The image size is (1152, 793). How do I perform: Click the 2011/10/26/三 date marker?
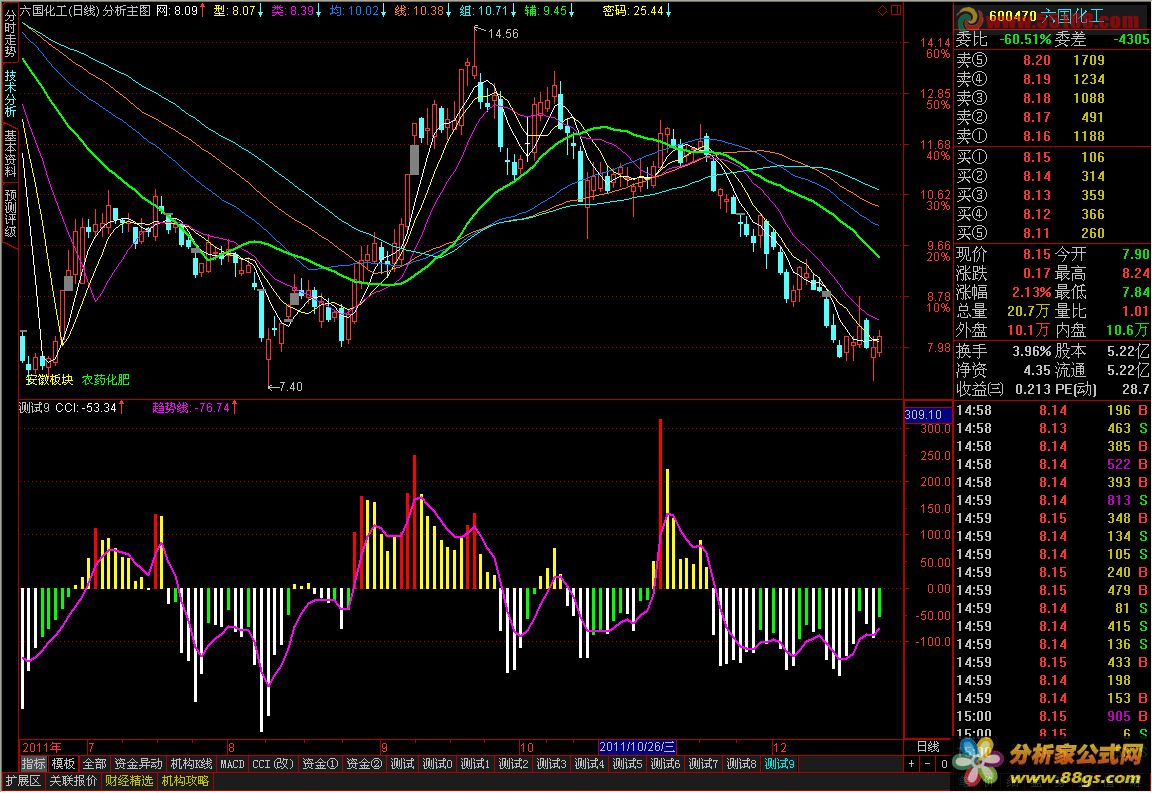637,747
